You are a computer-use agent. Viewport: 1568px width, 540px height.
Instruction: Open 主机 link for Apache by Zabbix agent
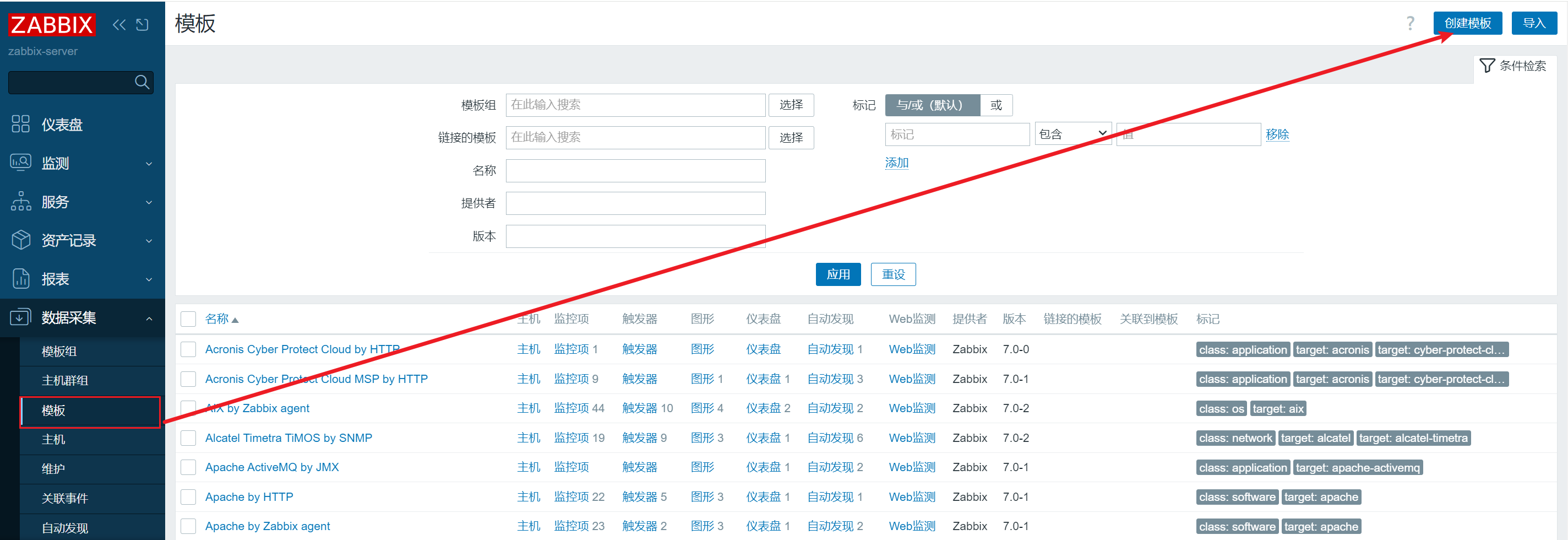click(x=529, y=526)
